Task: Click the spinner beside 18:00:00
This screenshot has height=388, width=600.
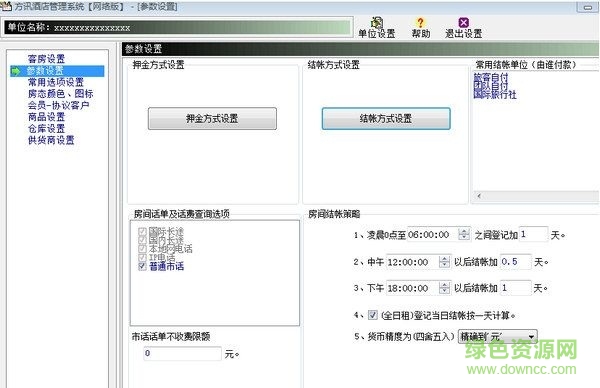Action: click(444, 288)
